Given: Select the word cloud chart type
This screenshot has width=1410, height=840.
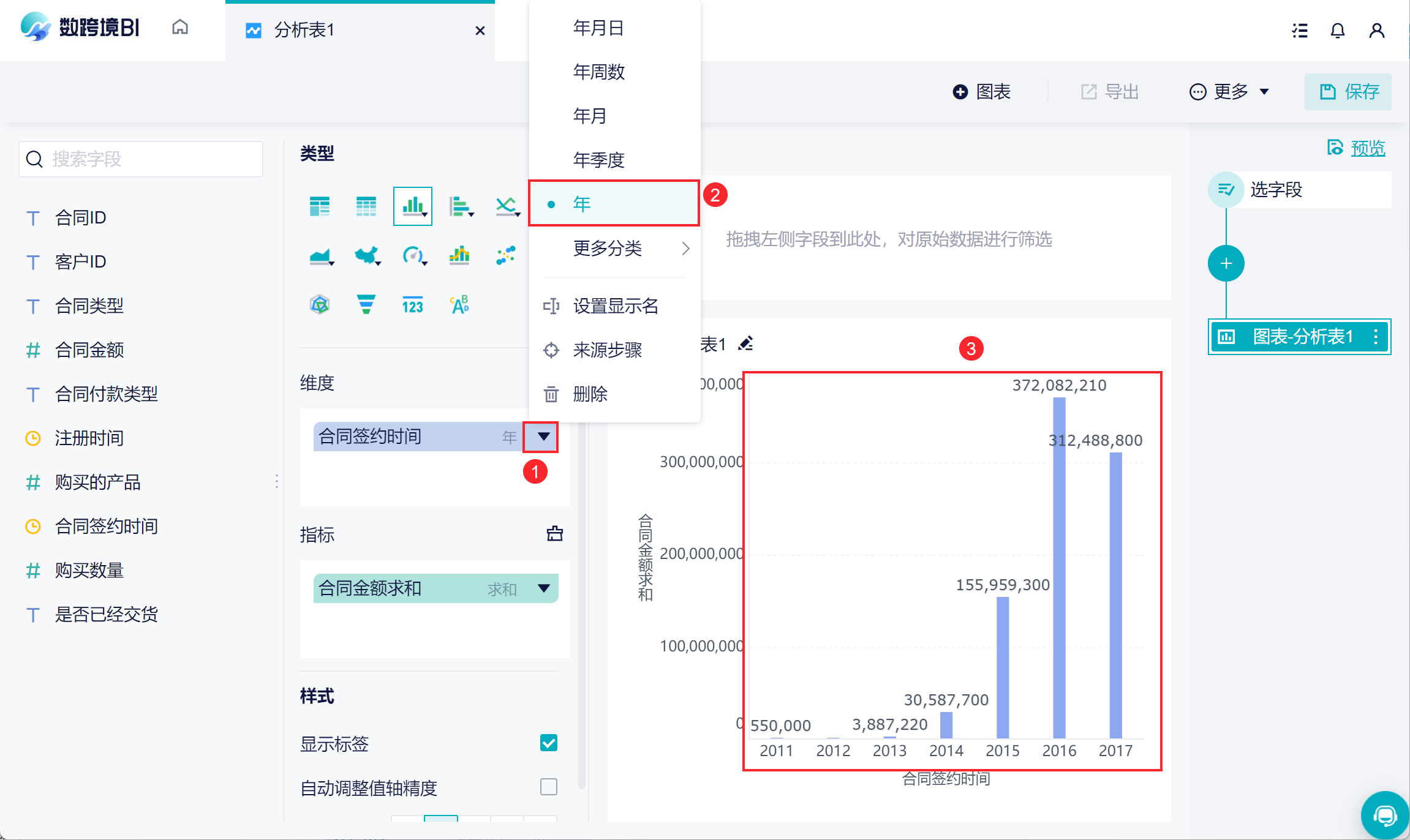Looking at the screenshot, I should point(459,304).
